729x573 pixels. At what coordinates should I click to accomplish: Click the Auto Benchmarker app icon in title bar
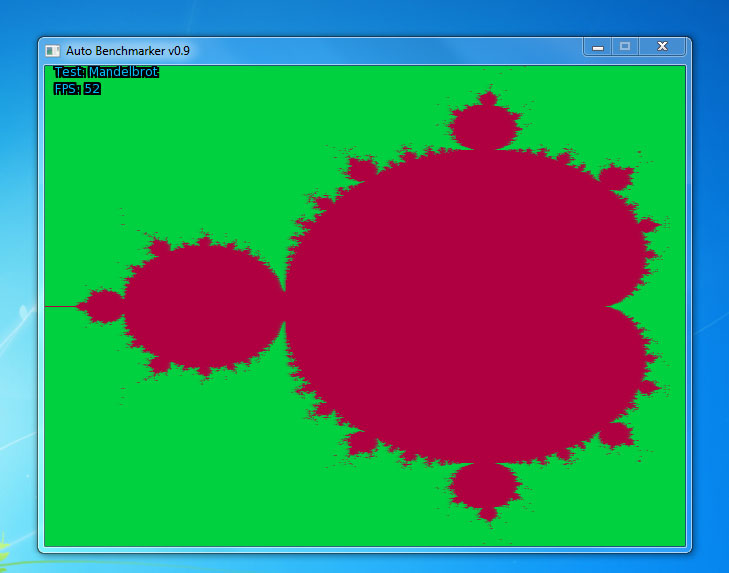coord(53,49)
